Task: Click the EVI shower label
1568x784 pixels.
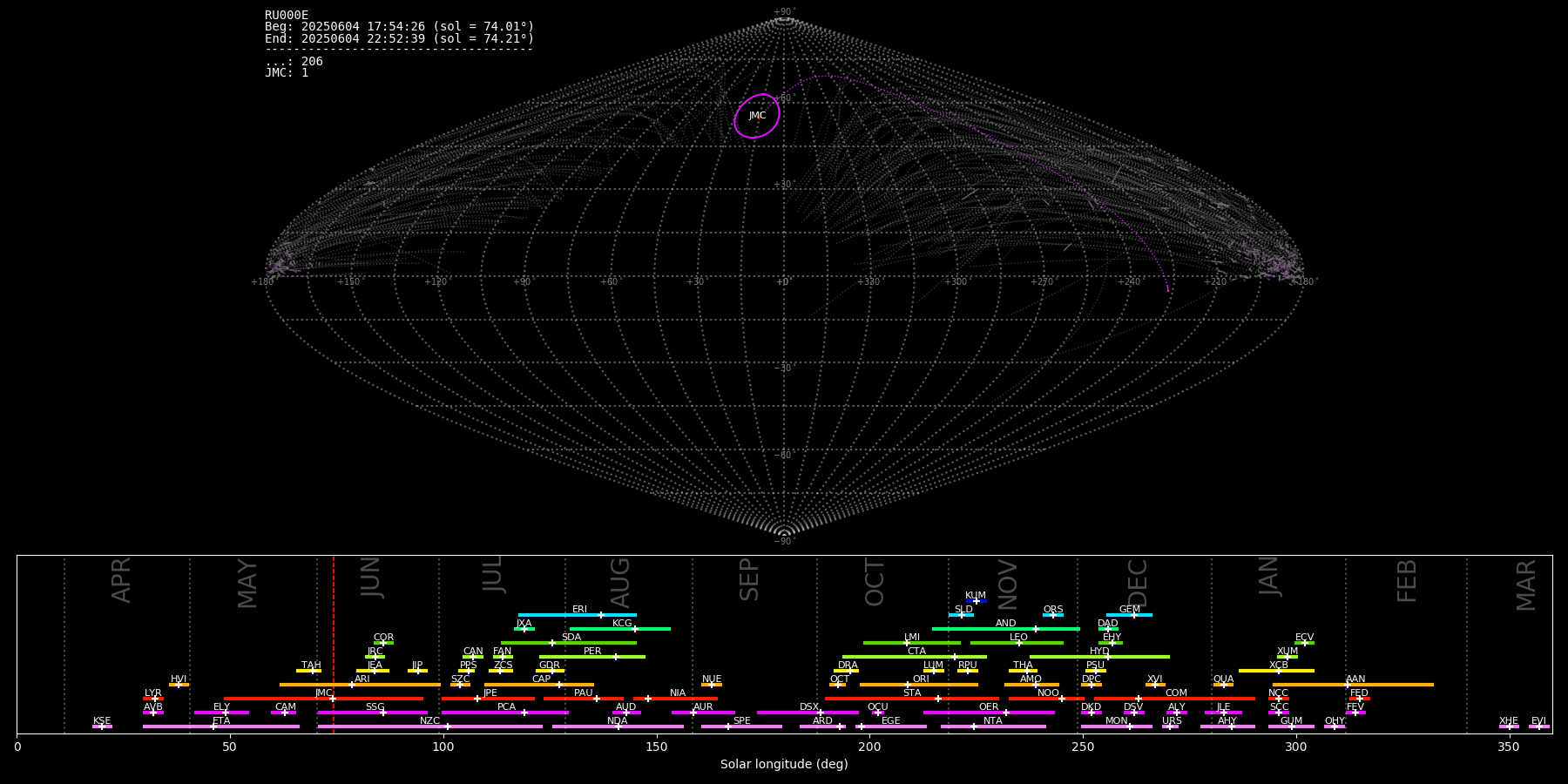Action: tap(1538, 721)
